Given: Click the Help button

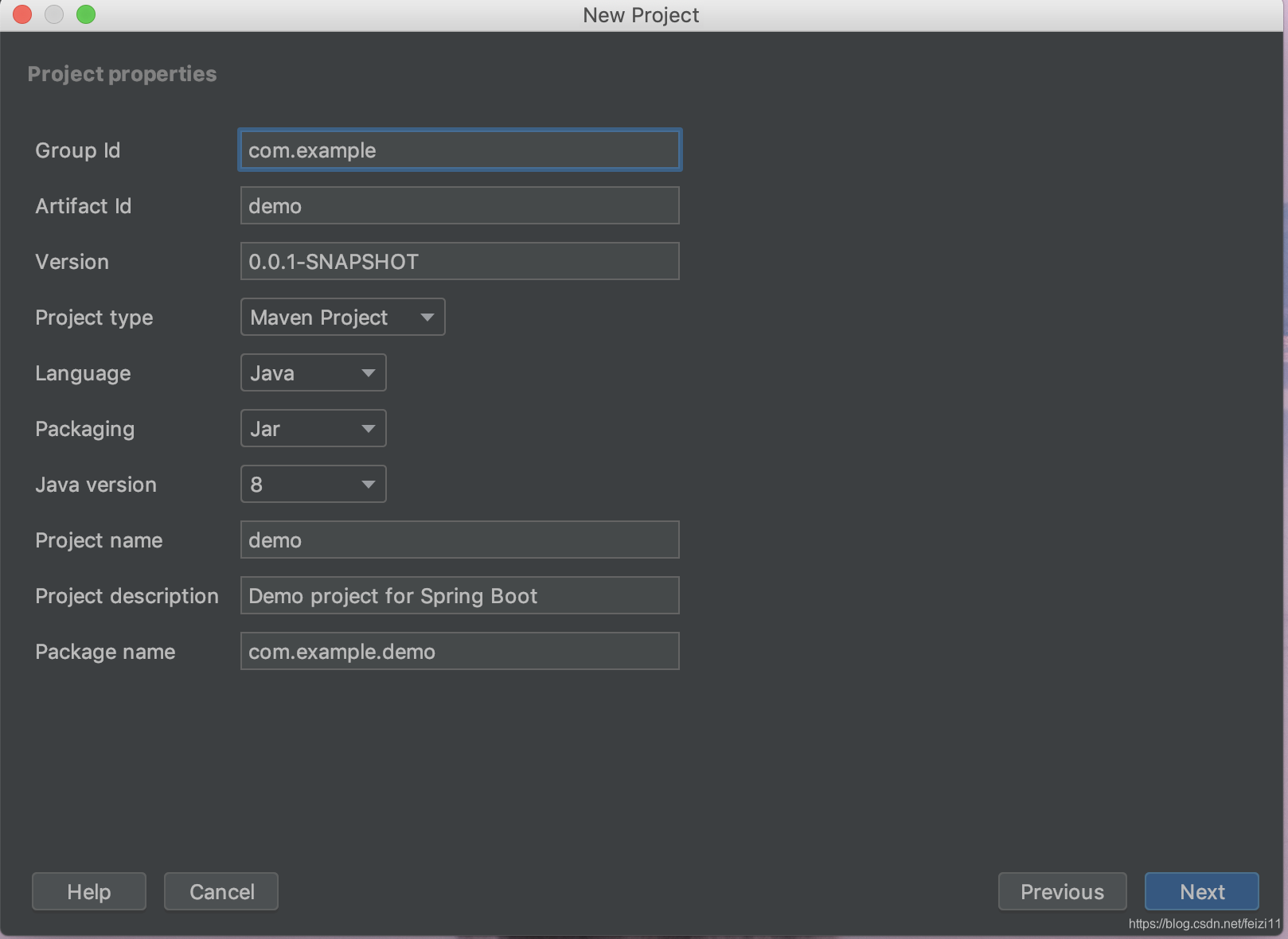Looking at the screenshot, I should click(89, 891).
